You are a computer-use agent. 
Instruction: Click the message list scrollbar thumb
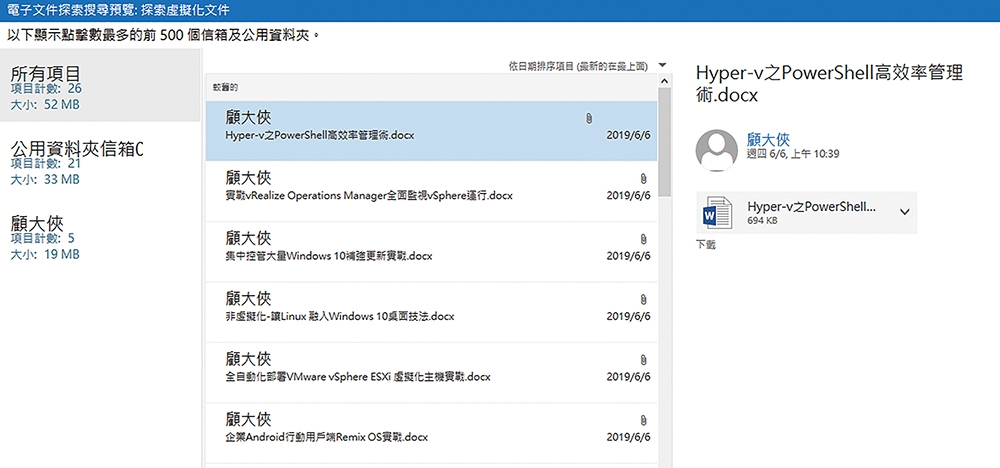(x=664, y=142)
